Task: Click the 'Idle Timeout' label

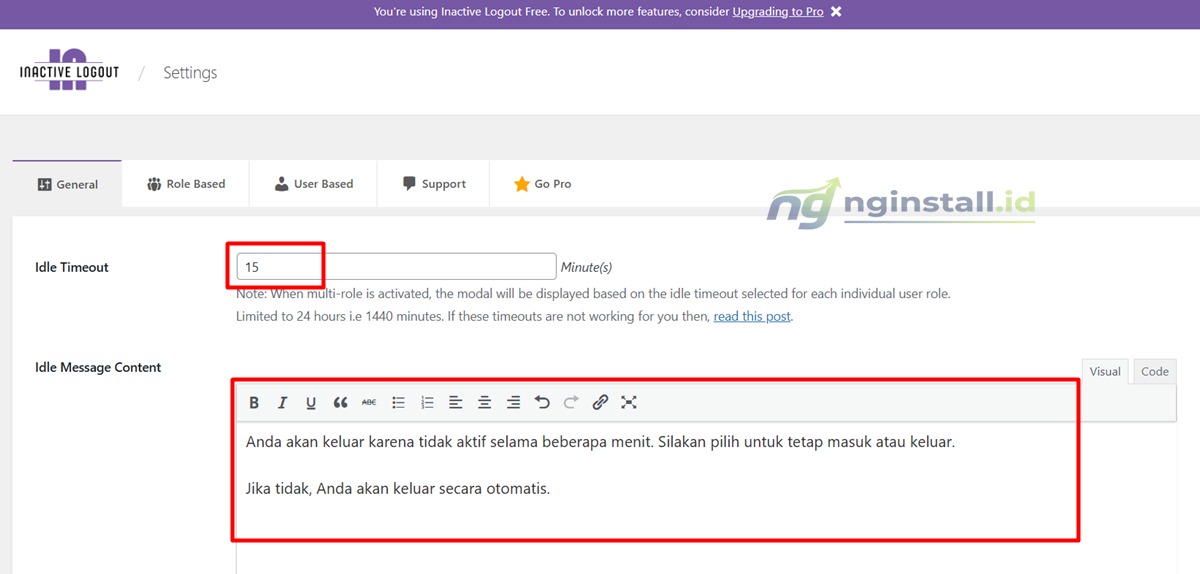Action: tap(72, 267)
